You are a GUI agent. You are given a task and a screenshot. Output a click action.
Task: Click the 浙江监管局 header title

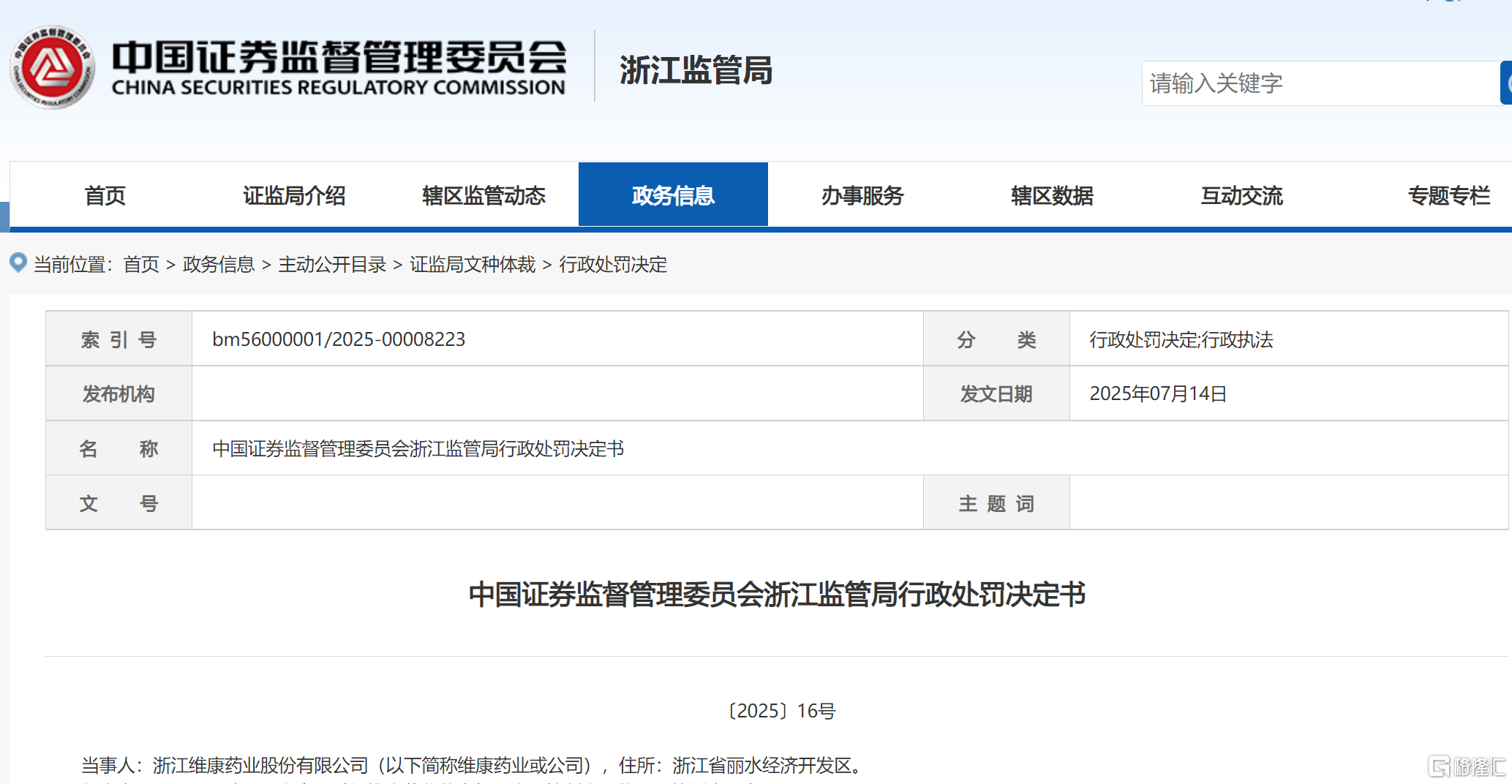696,70
